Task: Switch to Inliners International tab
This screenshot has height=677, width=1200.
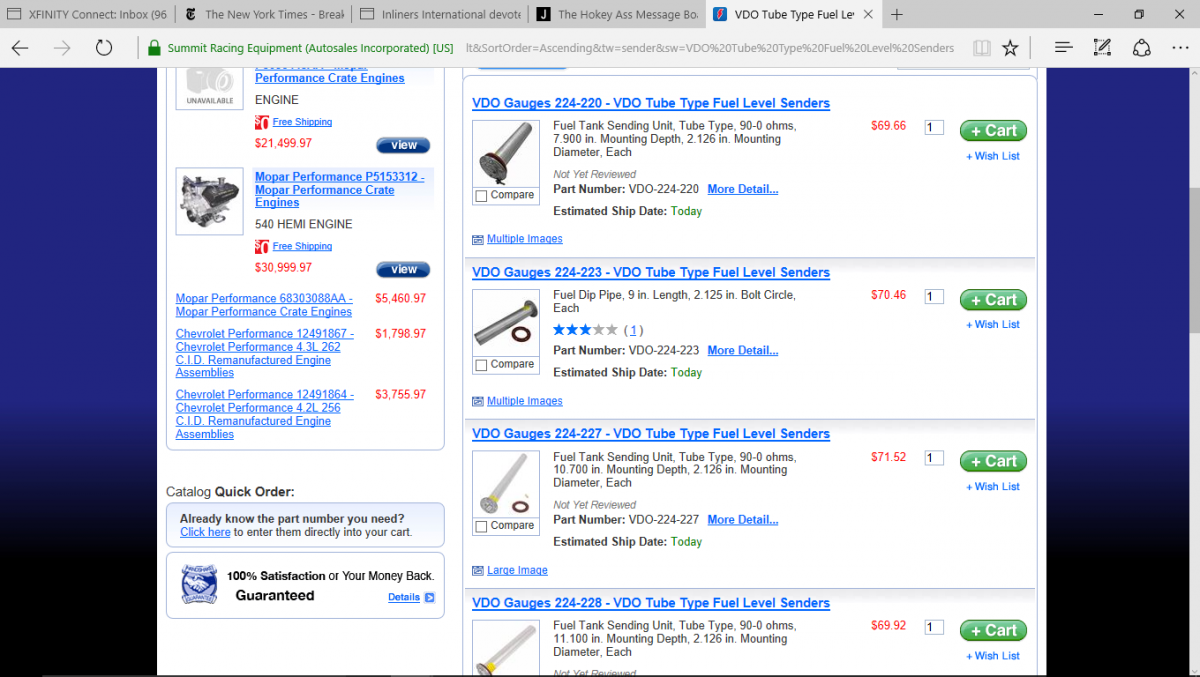Action: [x=440, y=14]
